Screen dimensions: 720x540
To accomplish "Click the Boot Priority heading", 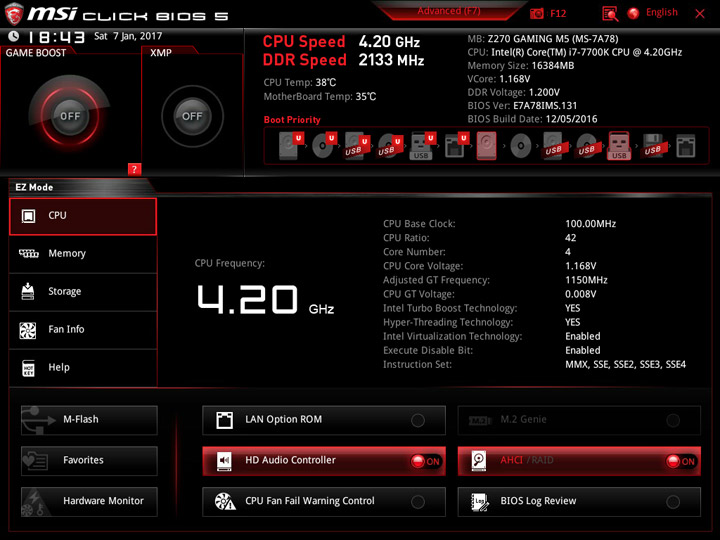I will coord(292,120).
